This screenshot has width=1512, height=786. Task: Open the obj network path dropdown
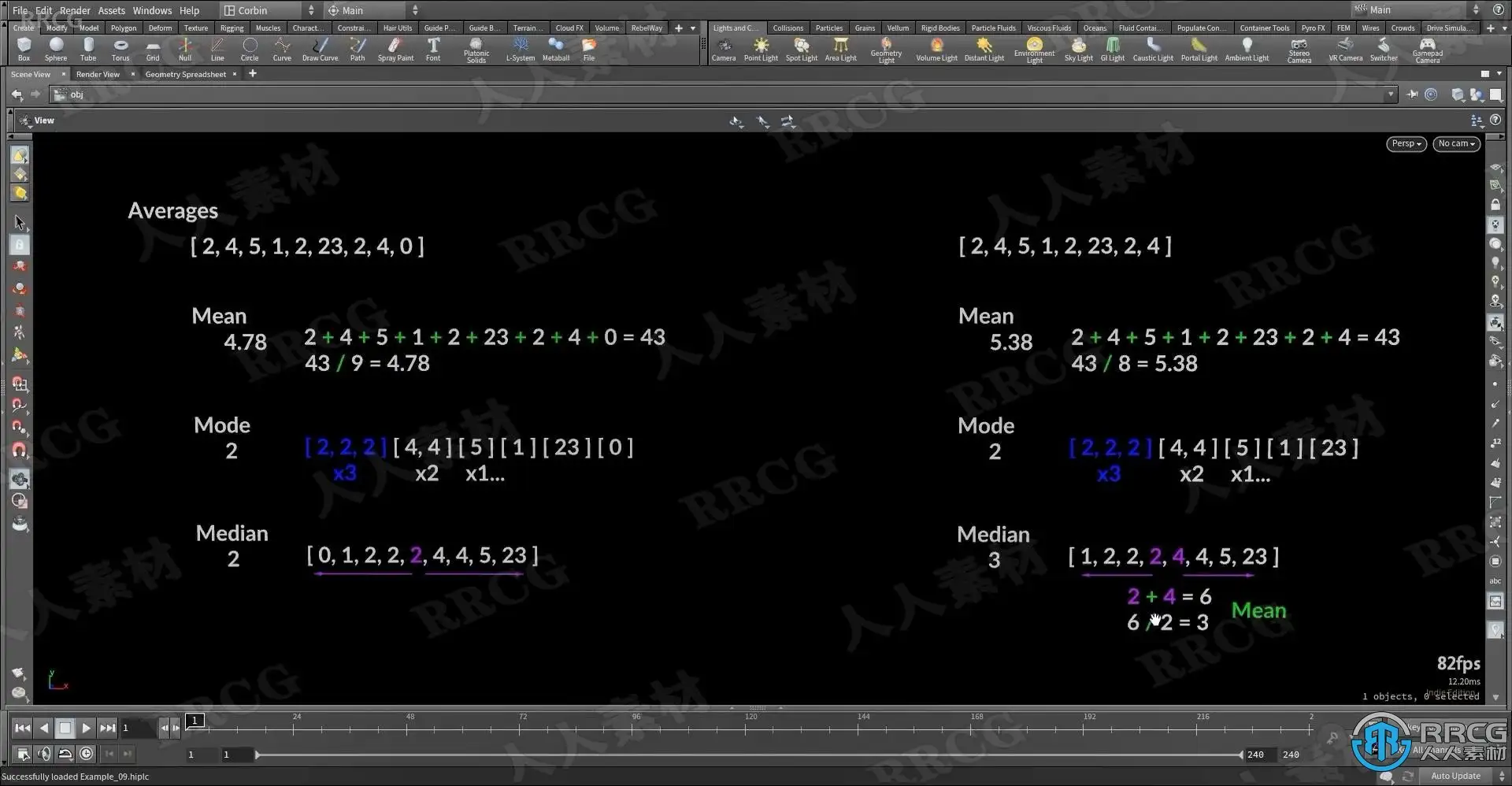1391,95
